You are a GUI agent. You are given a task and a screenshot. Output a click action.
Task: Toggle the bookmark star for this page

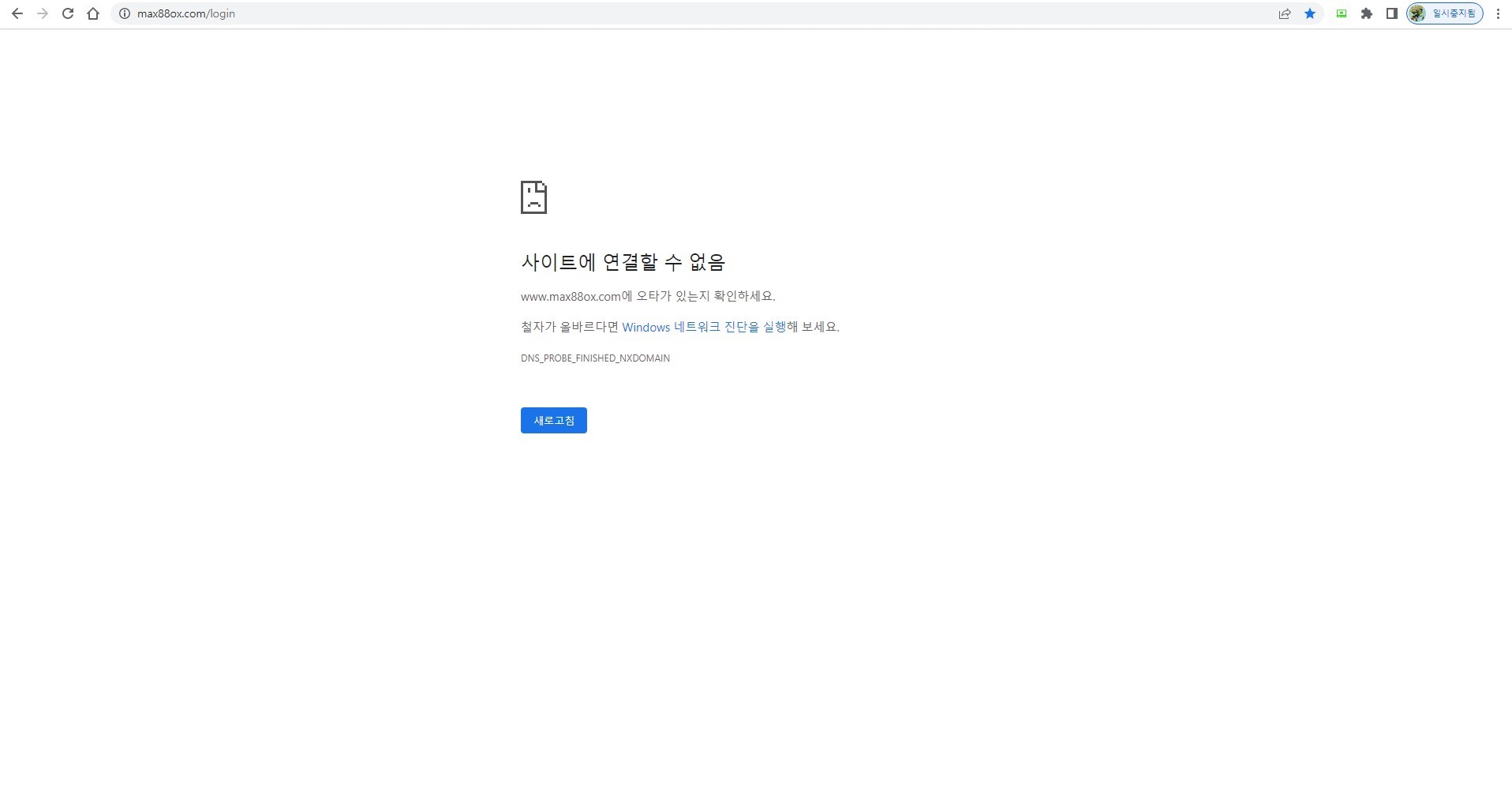pyautogui.click(x=1310, y=13)
